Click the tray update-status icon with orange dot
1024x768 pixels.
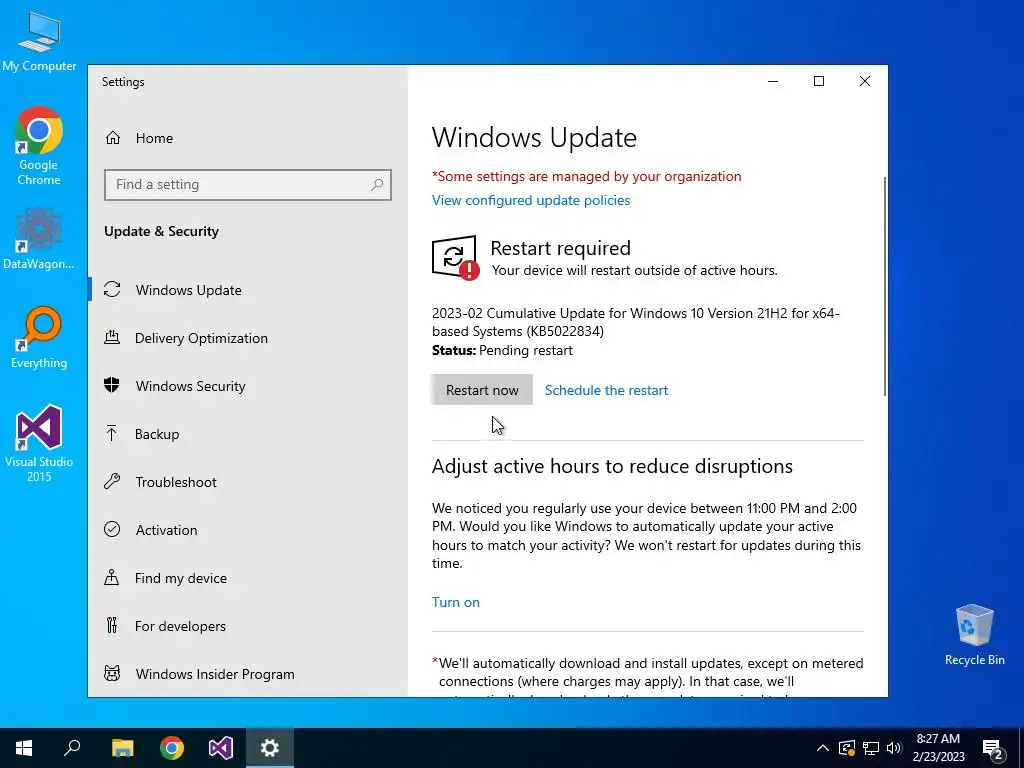[846, 748]
